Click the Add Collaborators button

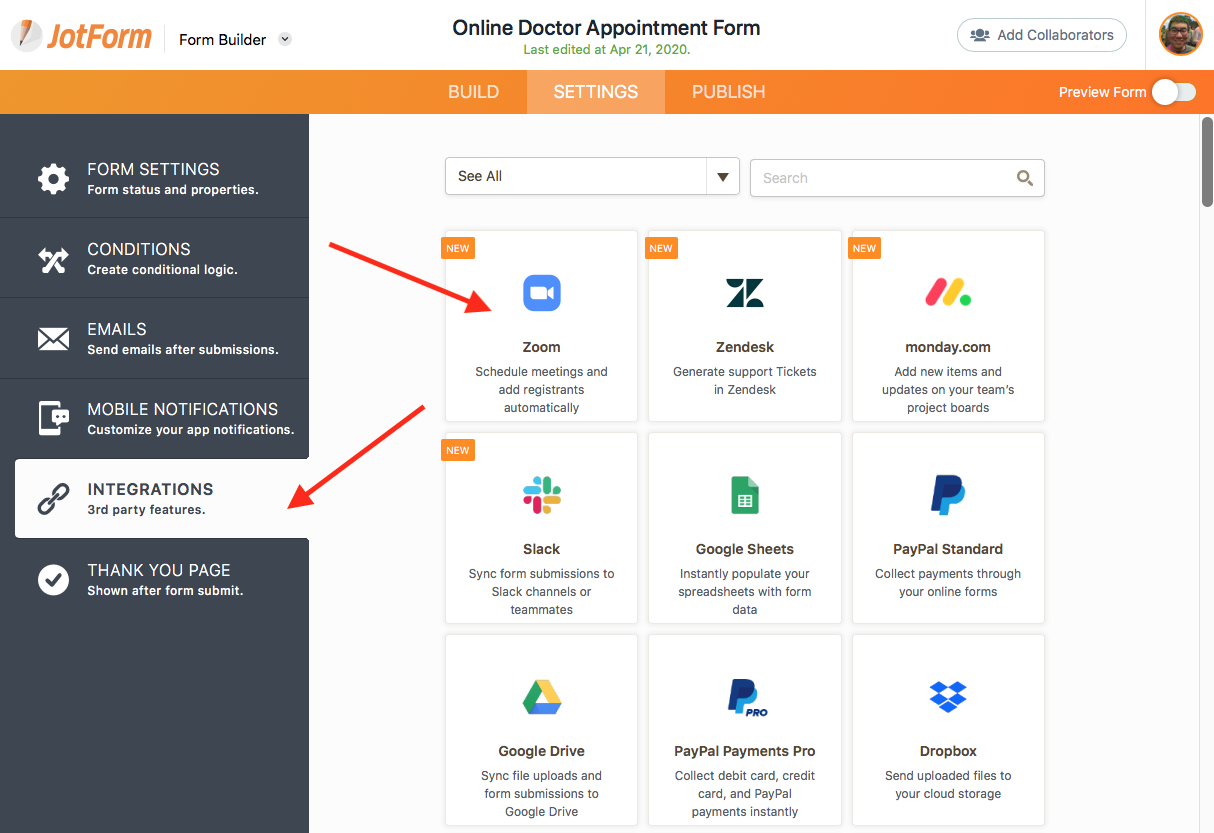[1042, 35]
